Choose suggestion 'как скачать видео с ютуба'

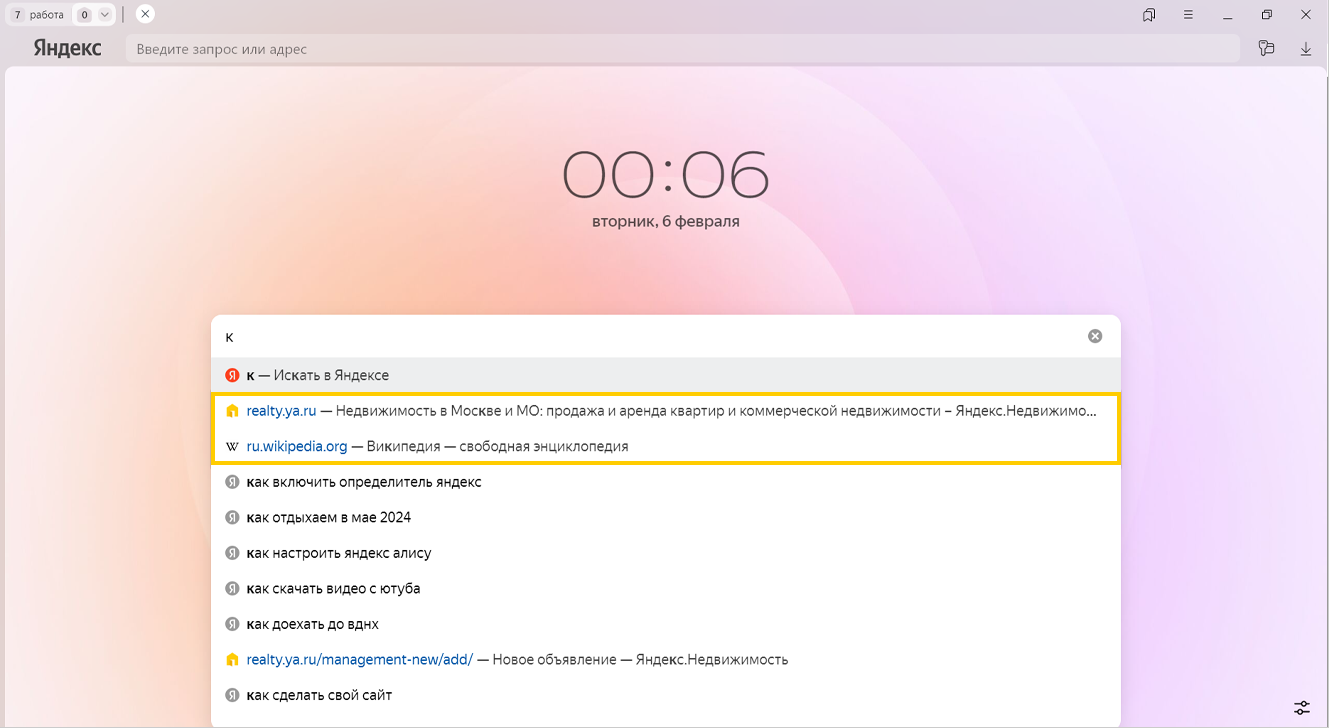333,588
